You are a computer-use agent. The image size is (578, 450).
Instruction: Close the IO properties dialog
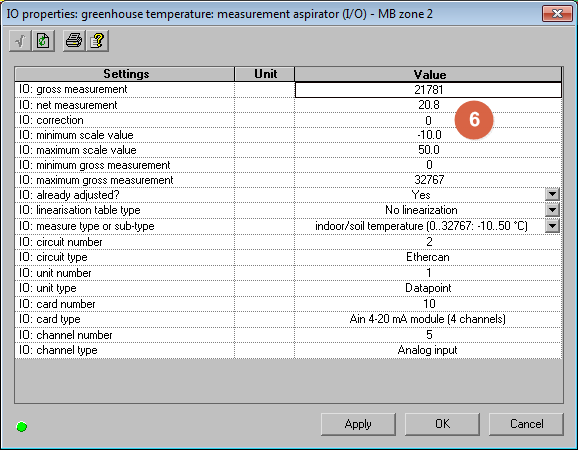(557, 14)
